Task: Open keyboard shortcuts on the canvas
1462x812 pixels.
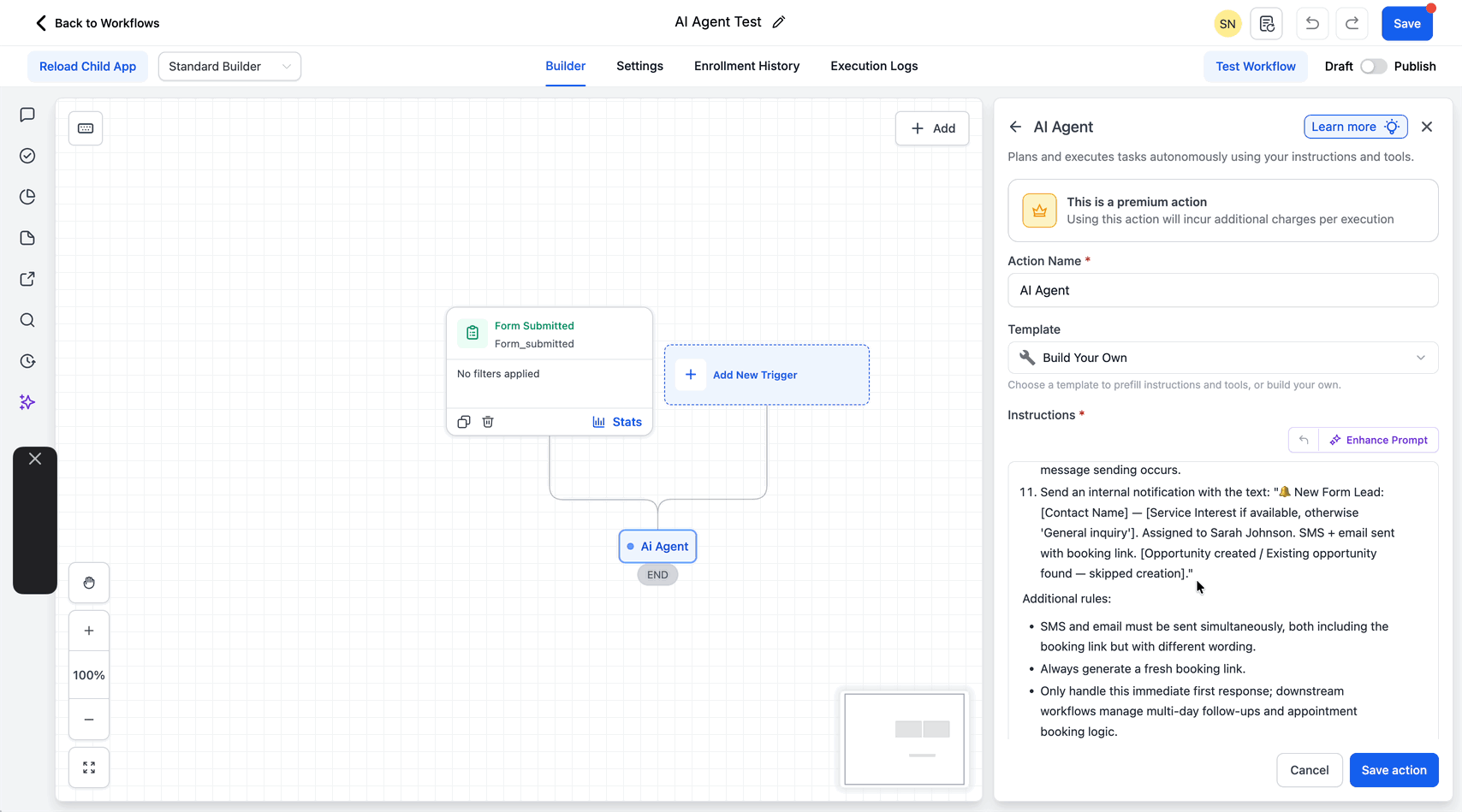Action: (x=86, y=127)
